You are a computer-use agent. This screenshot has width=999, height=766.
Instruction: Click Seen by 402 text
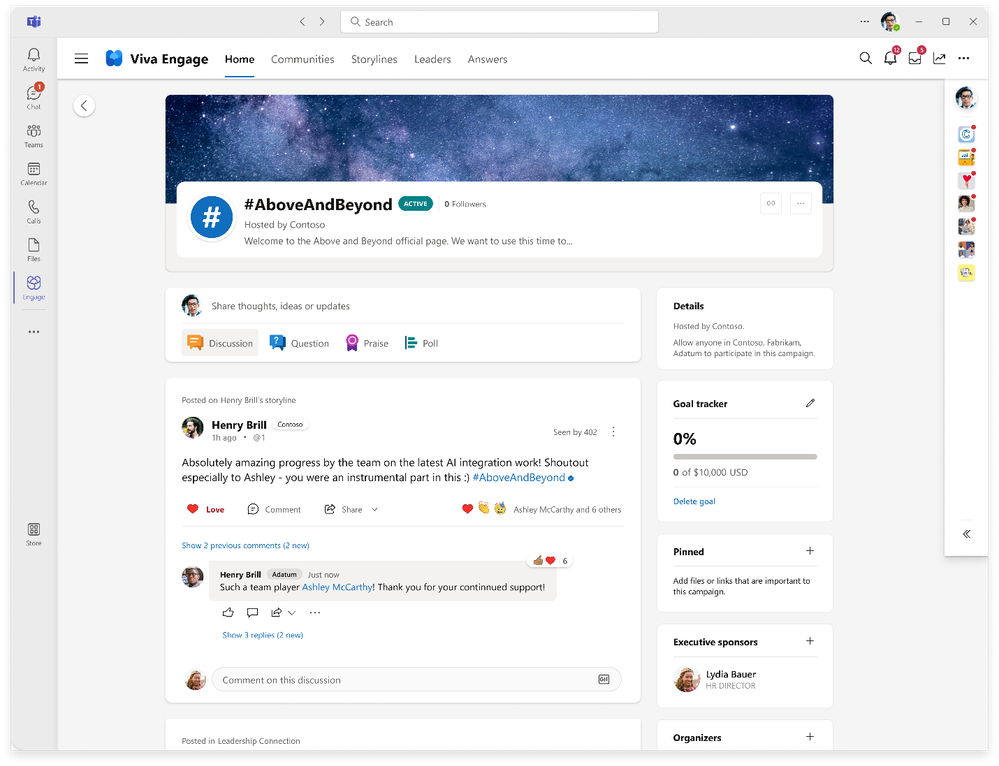pos(575,432)
